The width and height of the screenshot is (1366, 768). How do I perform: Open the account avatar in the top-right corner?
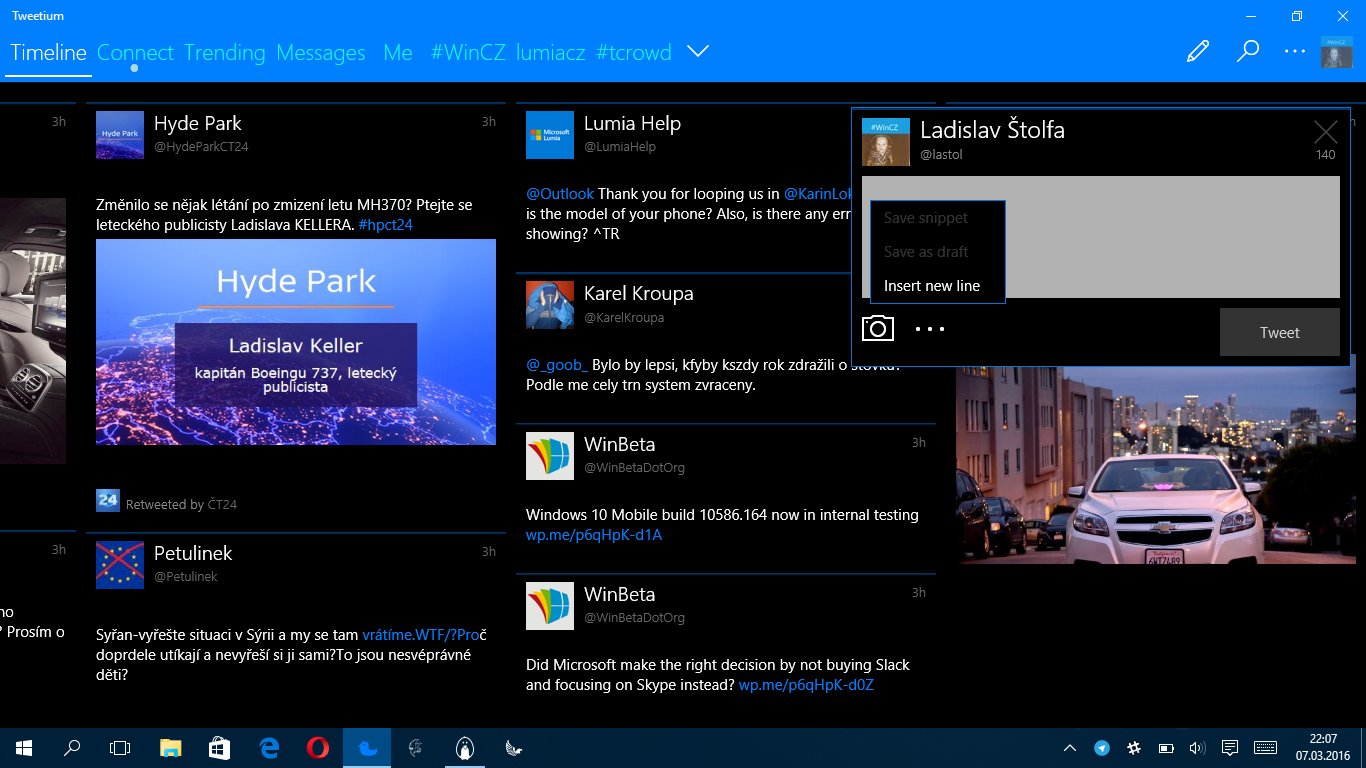(1337, 52)
